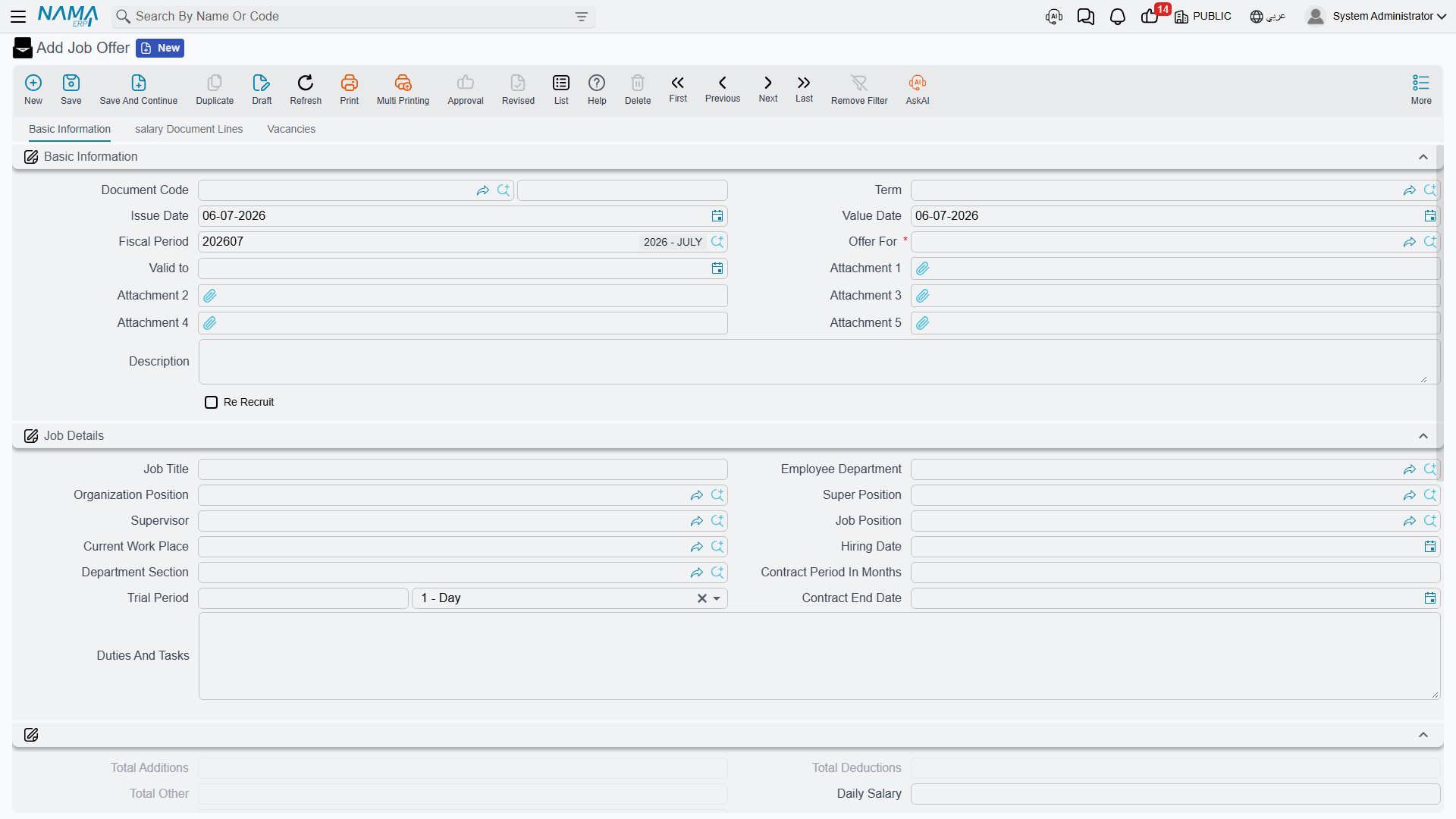
Task: Open search filter options icon
Action: [x=582, y=17]
